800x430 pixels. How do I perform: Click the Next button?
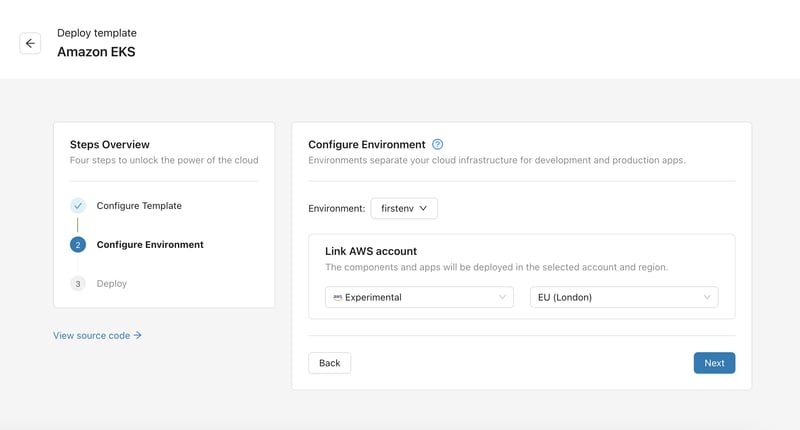point(714,363)
